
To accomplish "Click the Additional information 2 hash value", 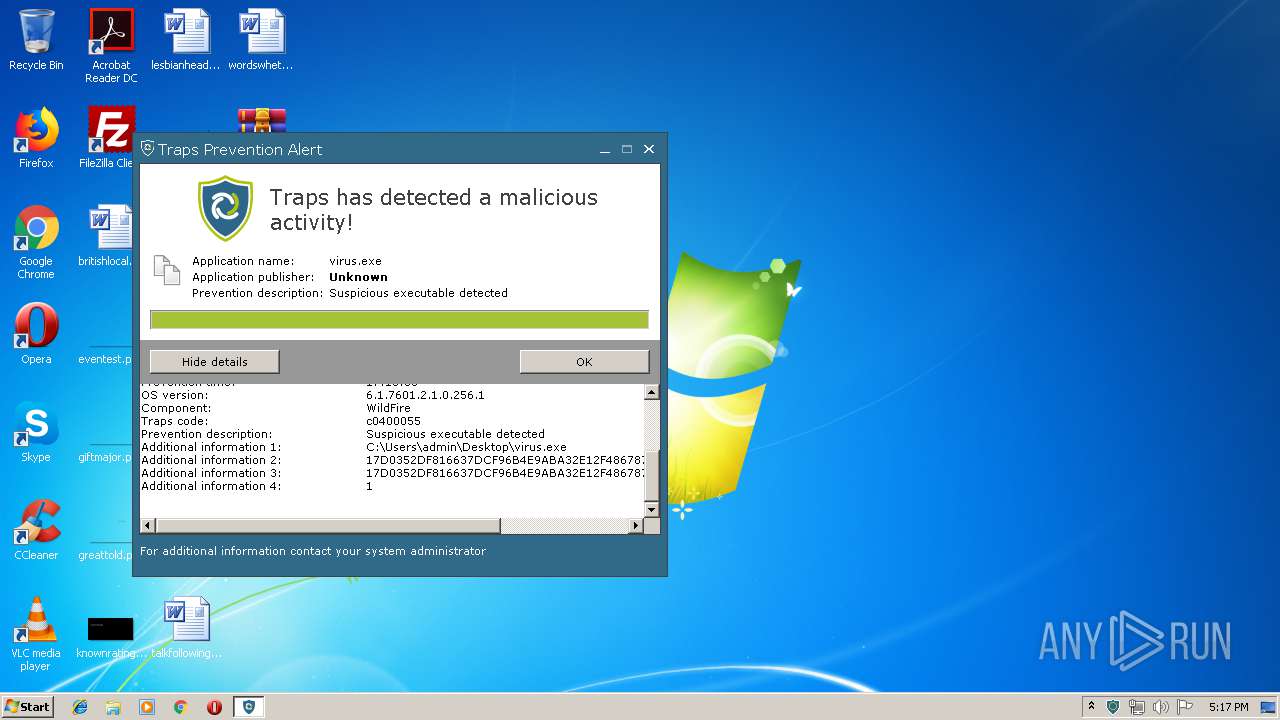I will (x=505, y=460).
